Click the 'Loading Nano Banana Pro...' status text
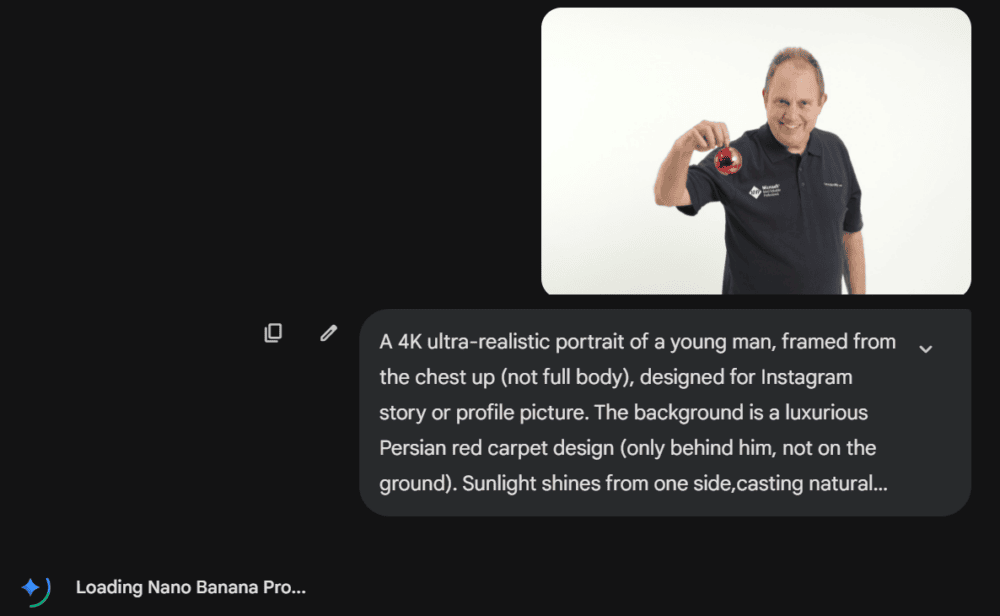The image size is (1000, 616). 191,587
